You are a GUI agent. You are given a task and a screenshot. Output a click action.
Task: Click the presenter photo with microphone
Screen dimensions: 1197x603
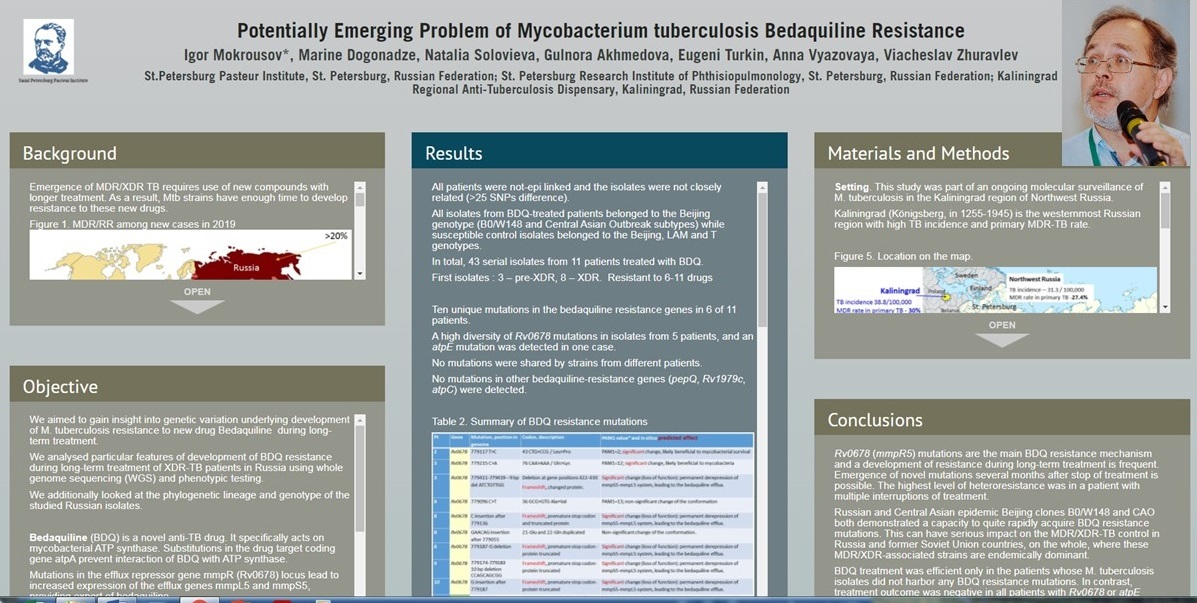(1125, 83)
